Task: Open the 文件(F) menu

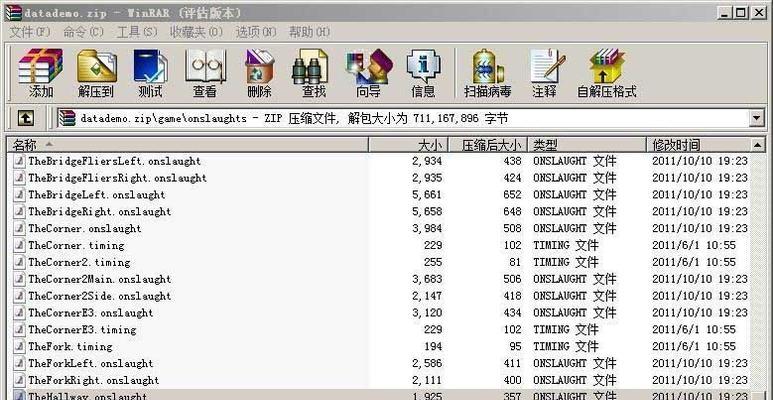Action: click(x=30, y=32)
